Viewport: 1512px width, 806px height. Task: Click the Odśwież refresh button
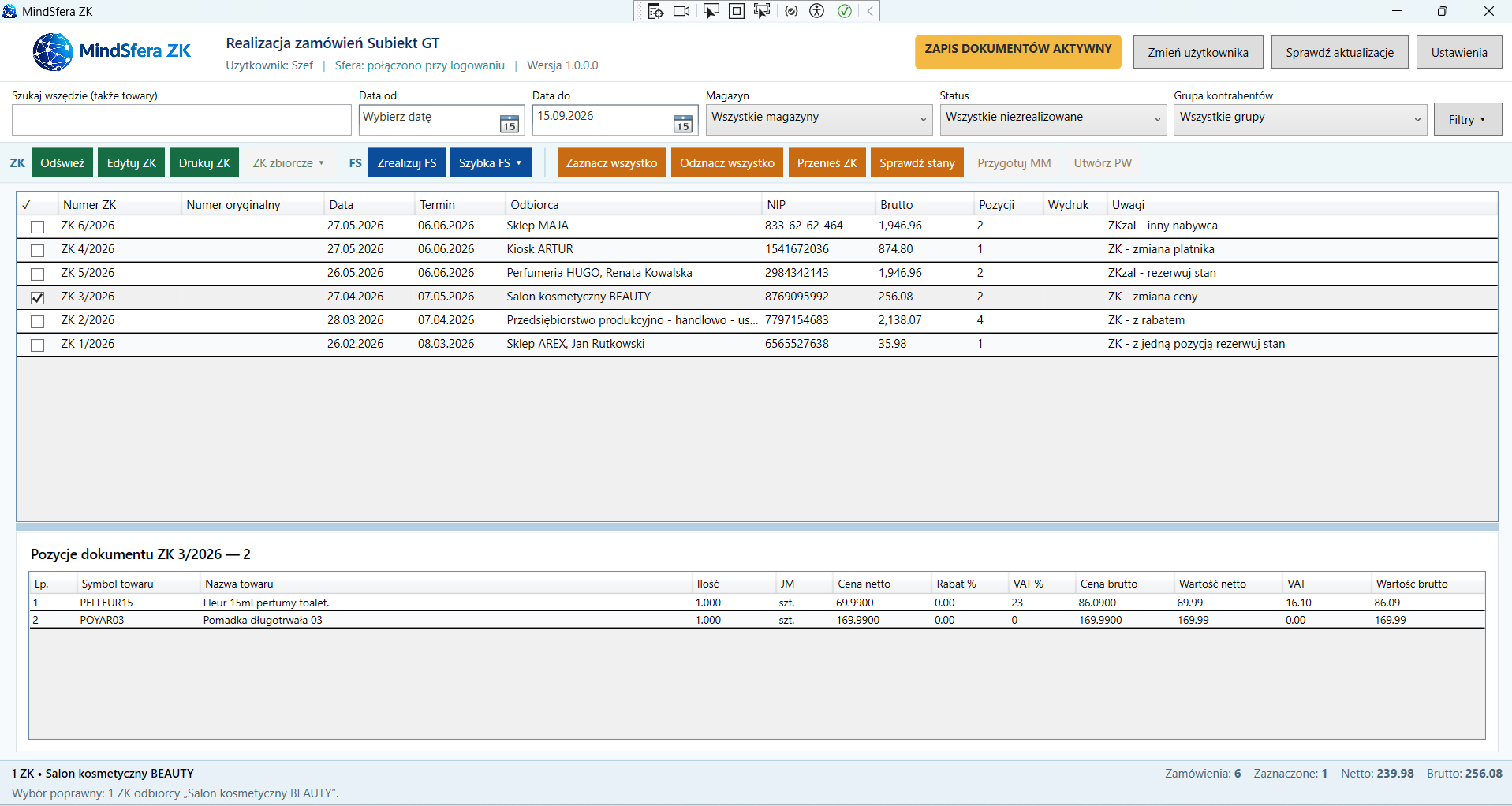[62, 163]
